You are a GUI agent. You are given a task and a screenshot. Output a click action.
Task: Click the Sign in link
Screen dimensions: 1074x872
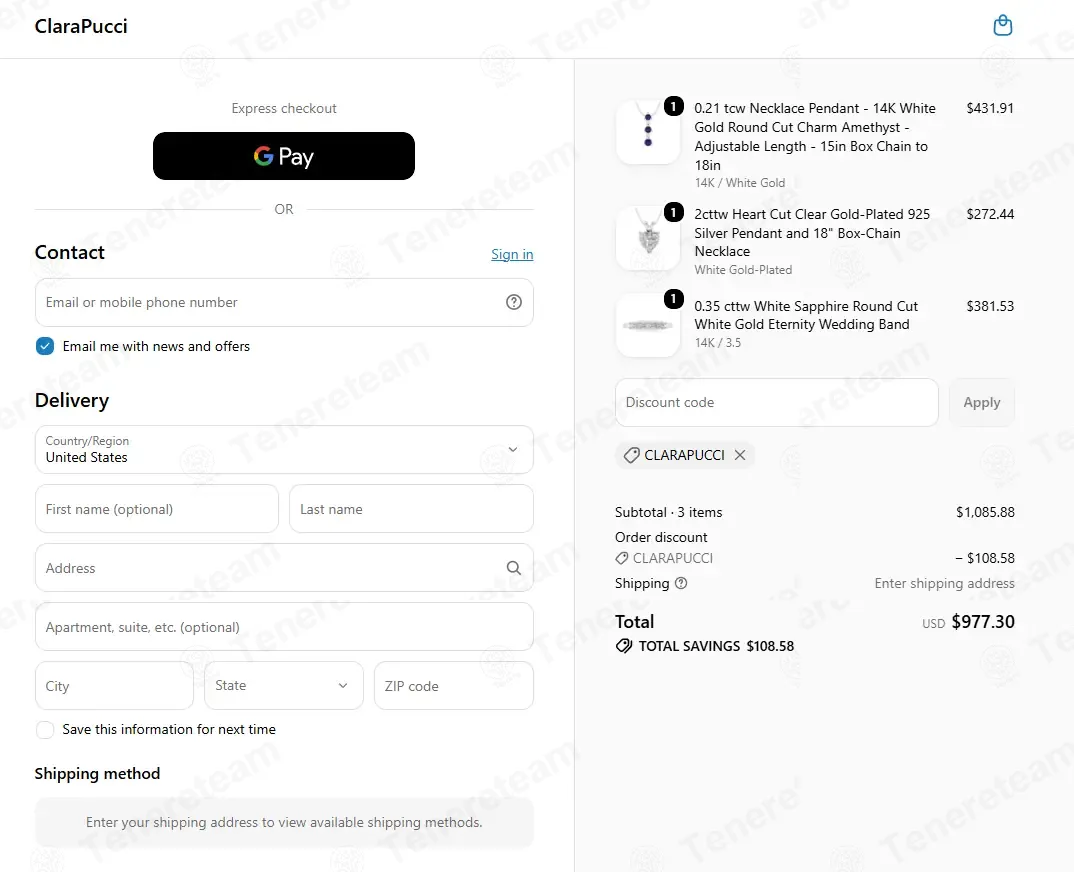(512, 254)
